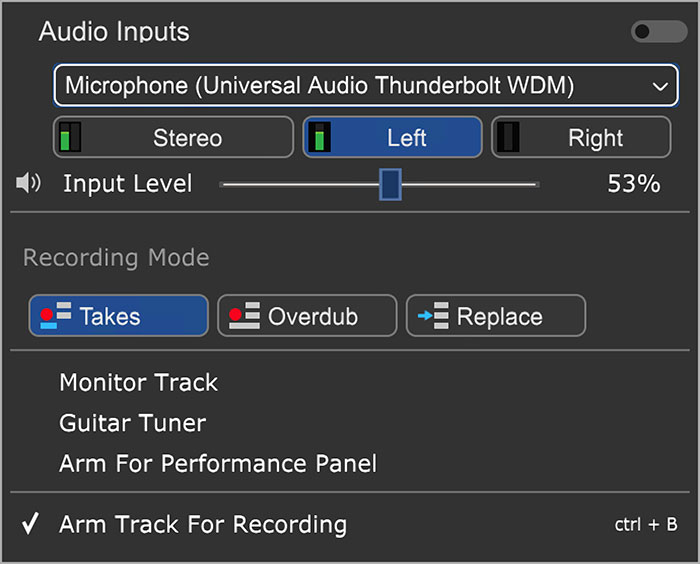This screenshot has height=564, width=700.
Task: Select Monitor Track menu entry
Action: coord(139,383)
